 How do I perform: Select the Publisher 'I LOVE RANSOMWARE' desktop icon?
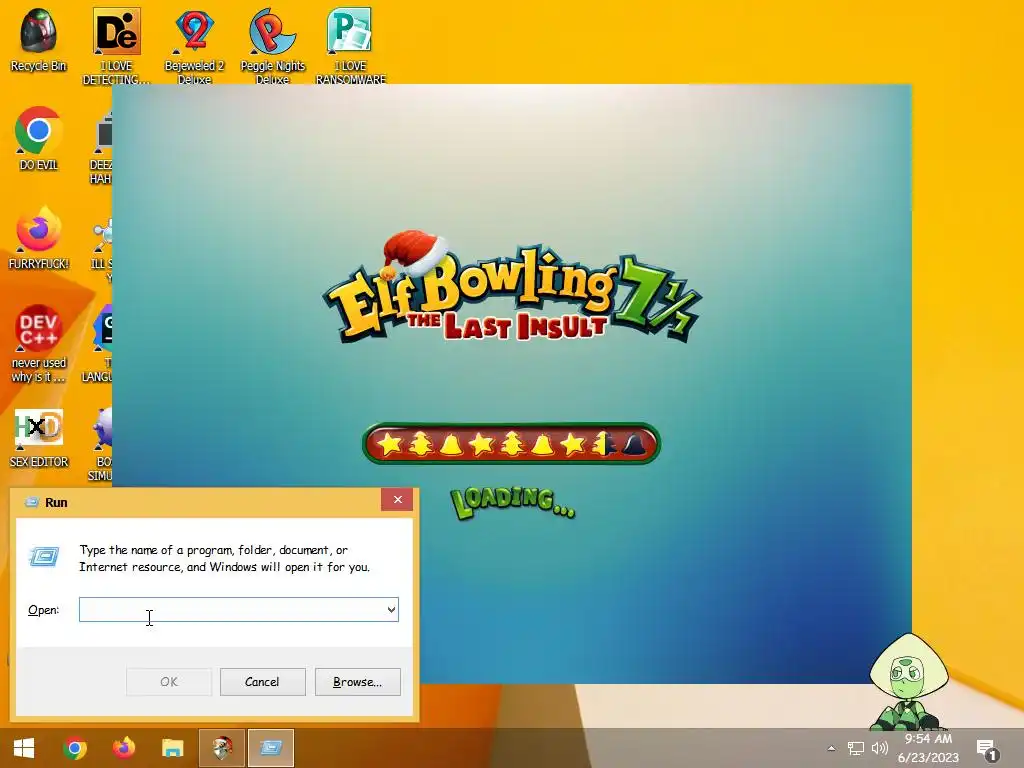point(351,46)
